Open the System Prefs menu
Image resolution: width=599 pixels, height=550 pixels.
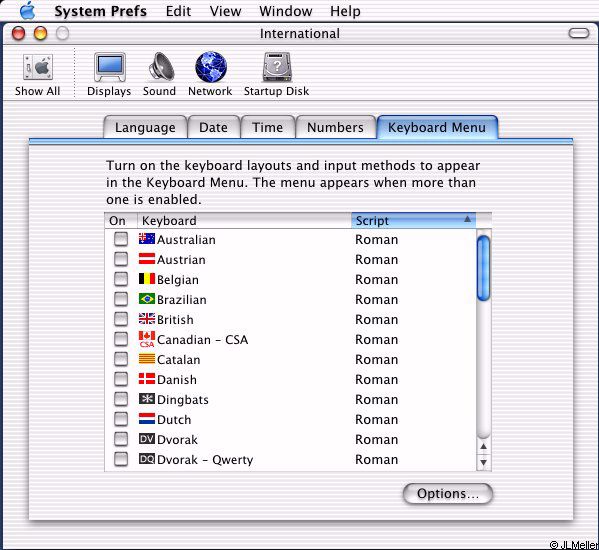(x=100, y=11)
